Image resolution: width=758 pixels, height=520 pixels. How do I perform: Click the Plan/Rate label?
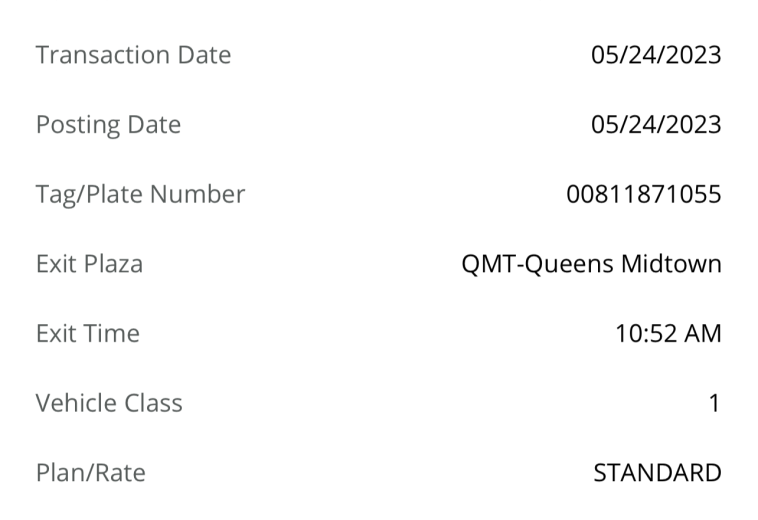[x=91, y=473]
